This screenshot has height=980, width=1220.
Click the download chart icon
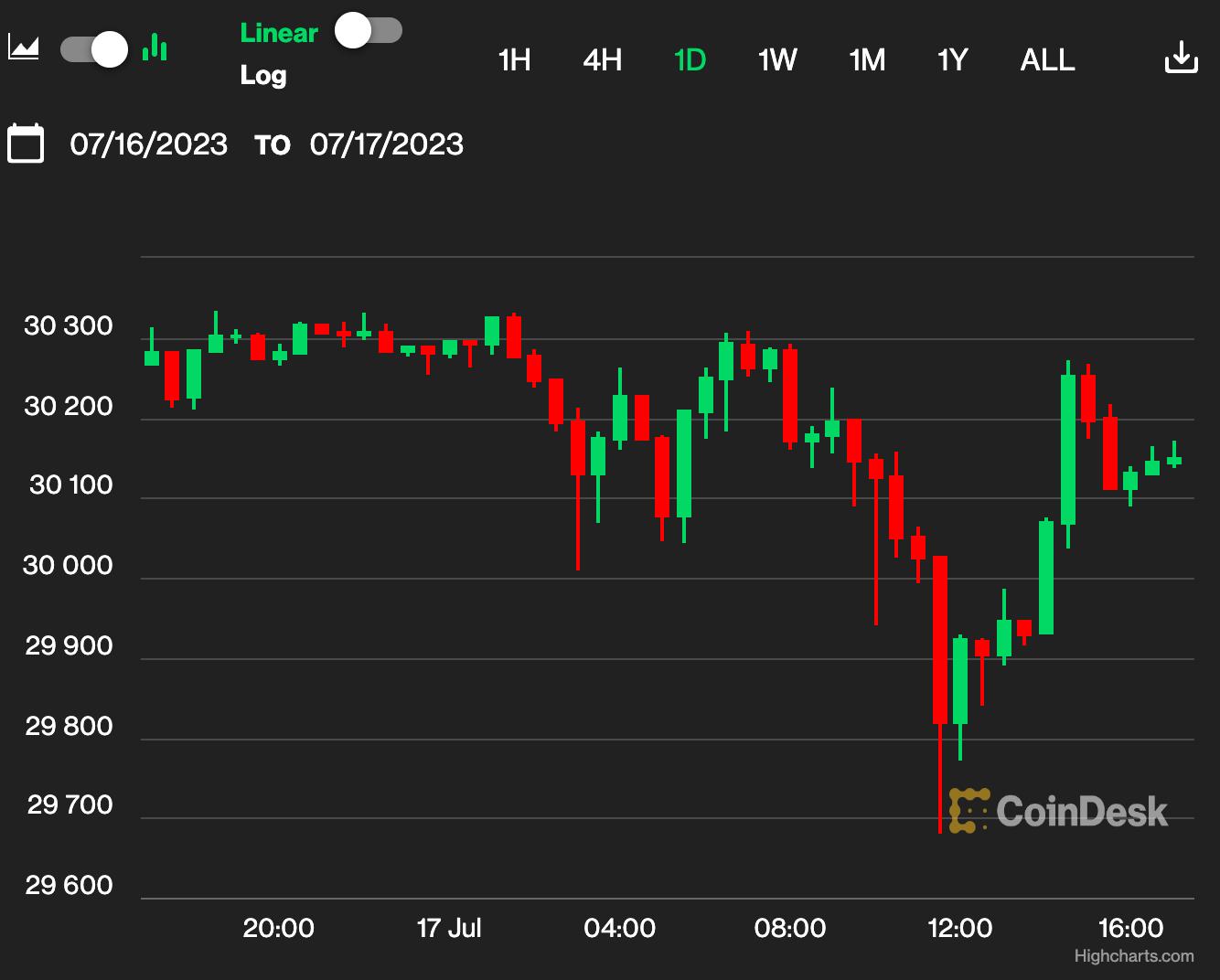1181,57
